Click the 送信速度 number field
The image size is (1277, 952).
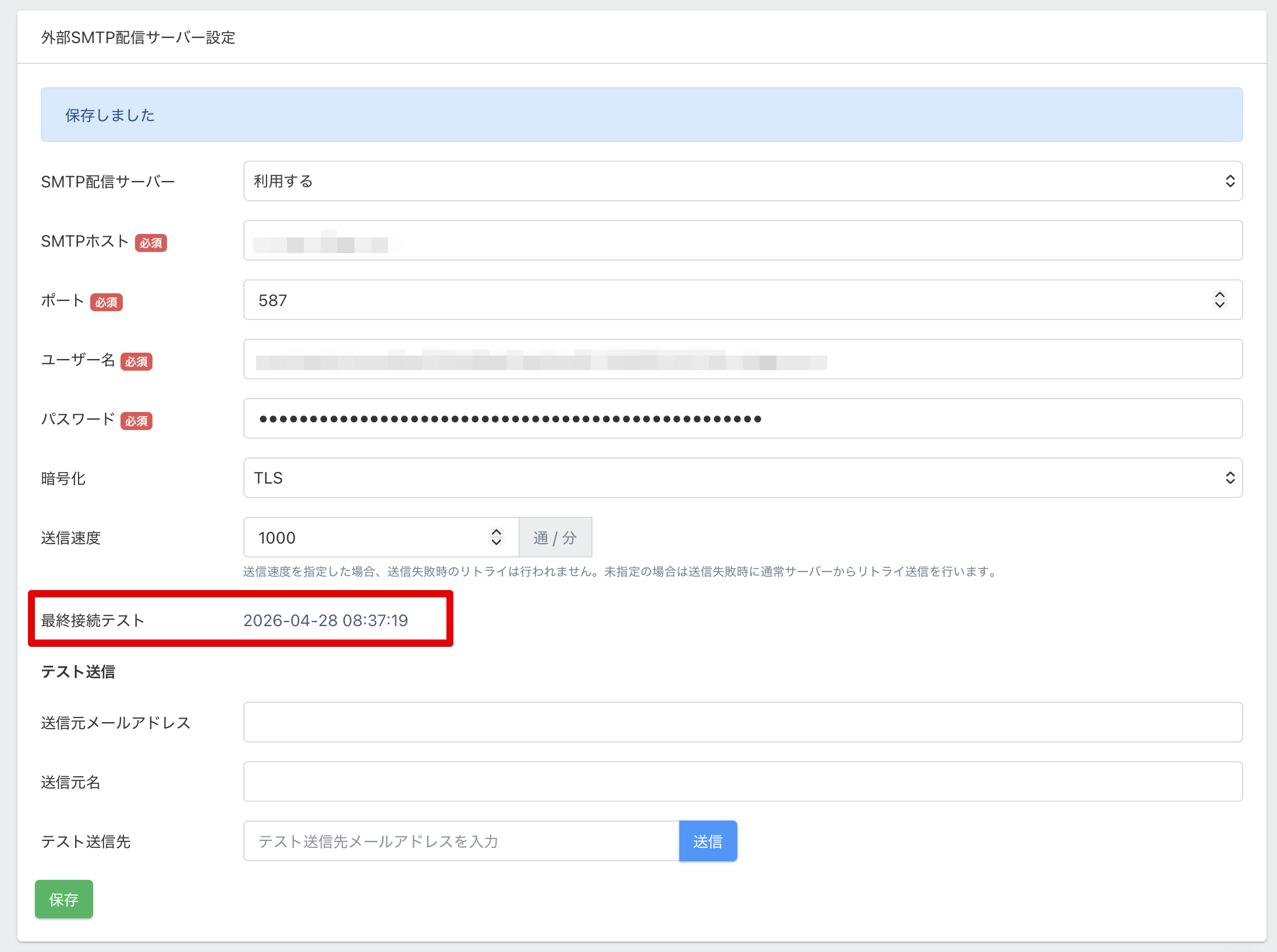367,538
